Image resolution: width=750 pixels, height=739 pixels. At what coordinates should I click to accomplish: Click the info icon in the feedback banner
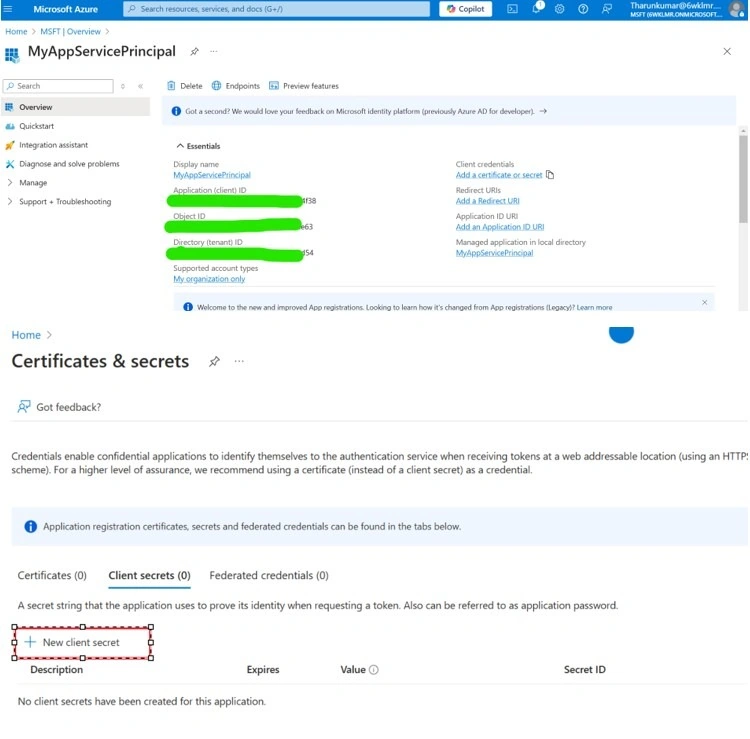click(x=176, y=111)
